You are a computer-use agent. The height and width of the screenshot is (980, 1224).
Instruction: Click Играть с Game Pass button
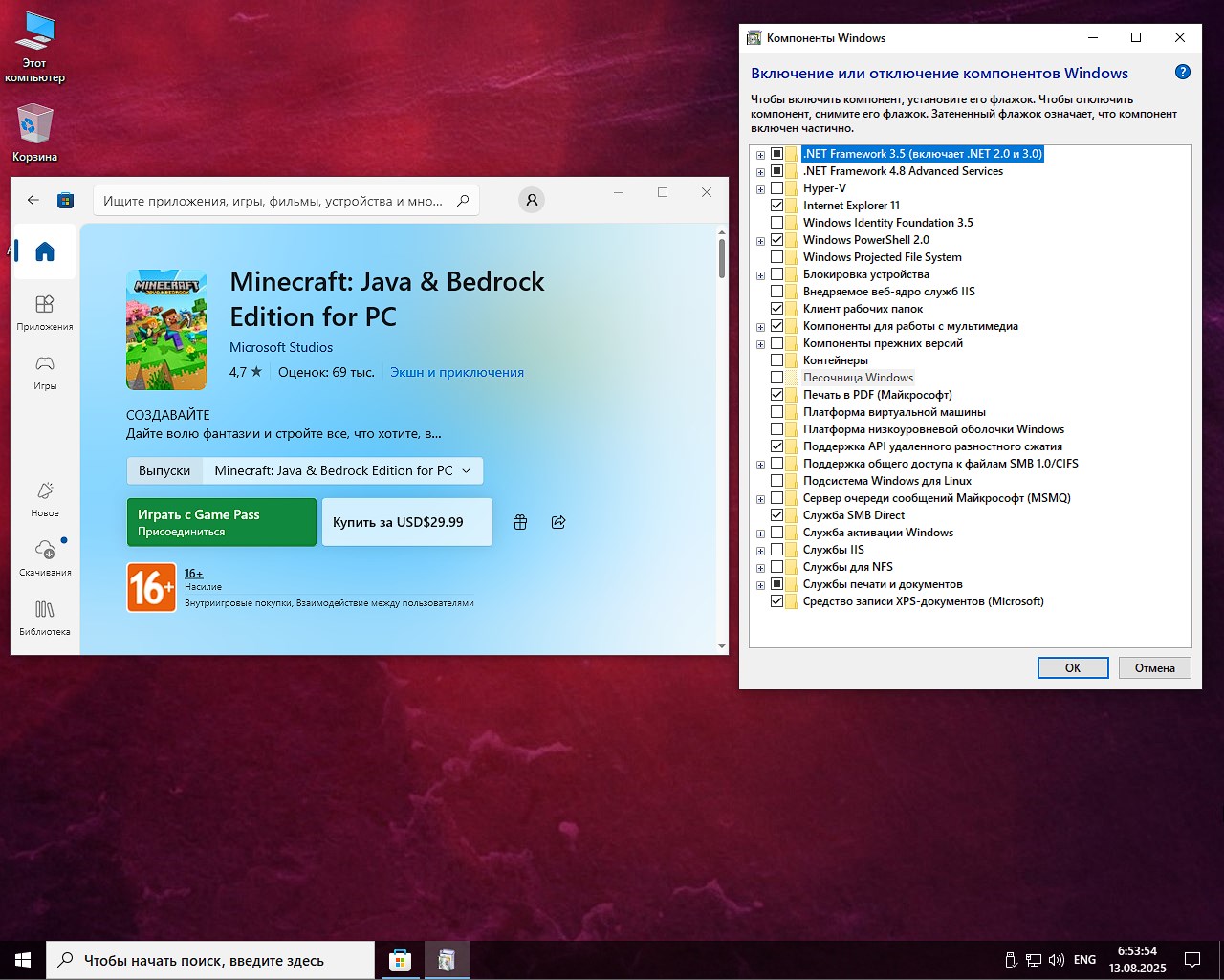(x=221, y=522)
